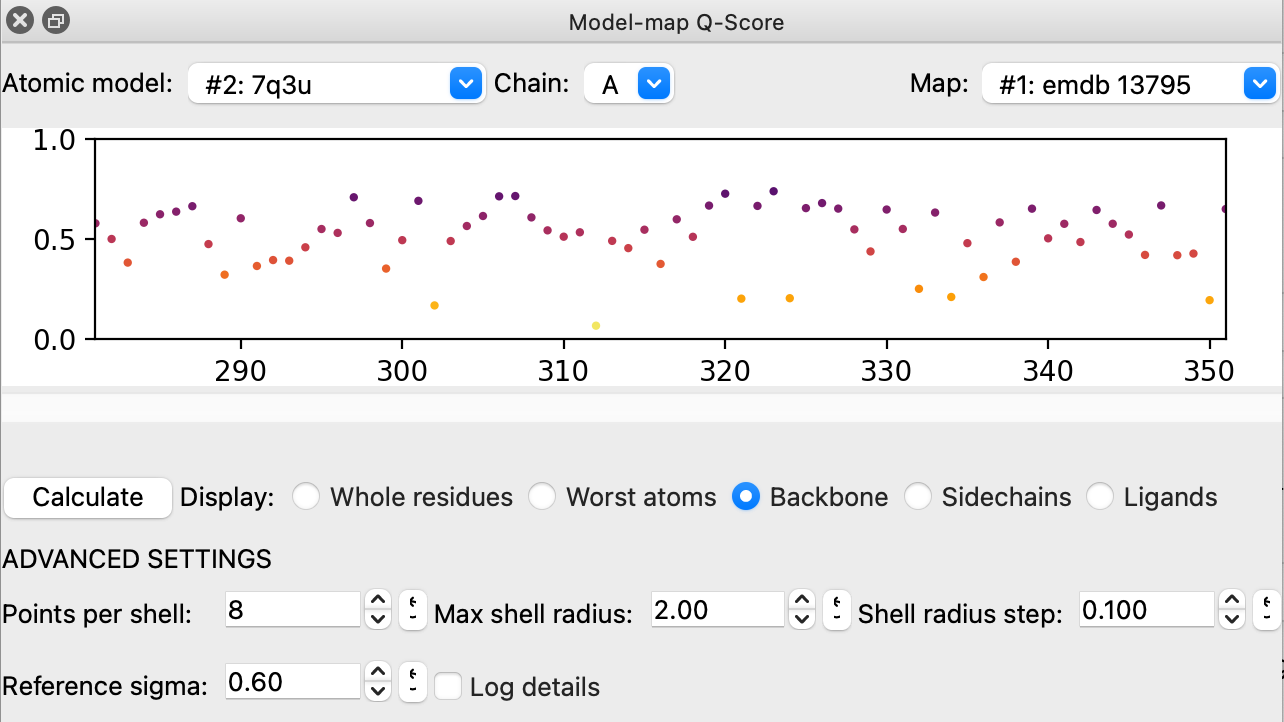Increase Points per shell value
Screen dimensions: 1284x722
pyautogui.click(x=378, y=600)
